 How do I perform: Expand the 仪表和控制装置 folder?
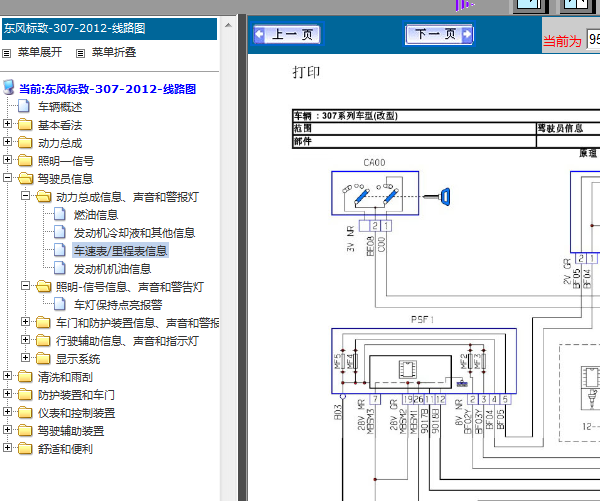click(x=7, y=411)
